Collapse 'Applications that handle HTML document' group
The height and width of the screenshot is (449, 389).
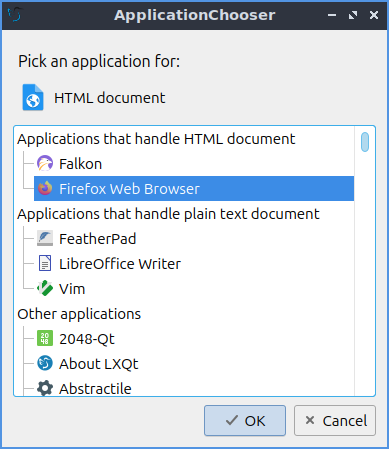(x=156, y=139)
